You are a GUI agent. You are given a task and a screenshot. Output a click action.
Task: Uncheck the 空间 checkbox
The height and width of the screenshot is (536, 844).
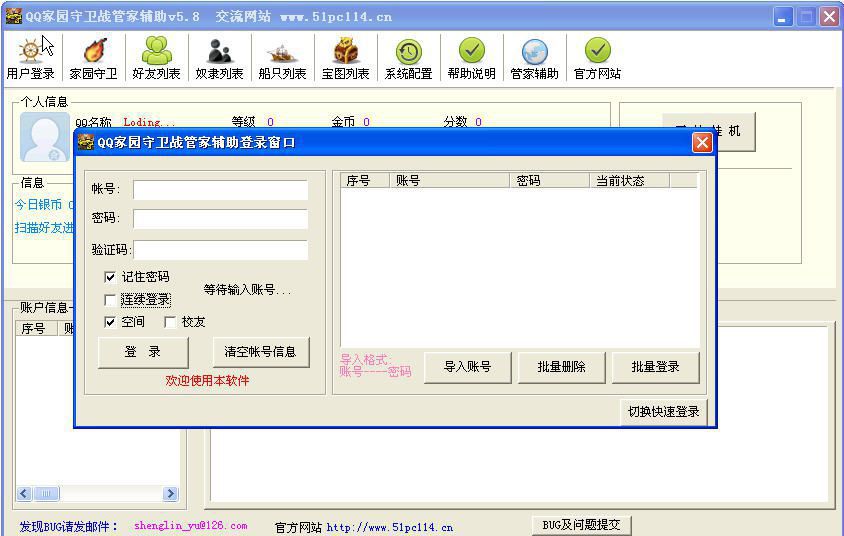pyautogui.click(x=110, y=322)
